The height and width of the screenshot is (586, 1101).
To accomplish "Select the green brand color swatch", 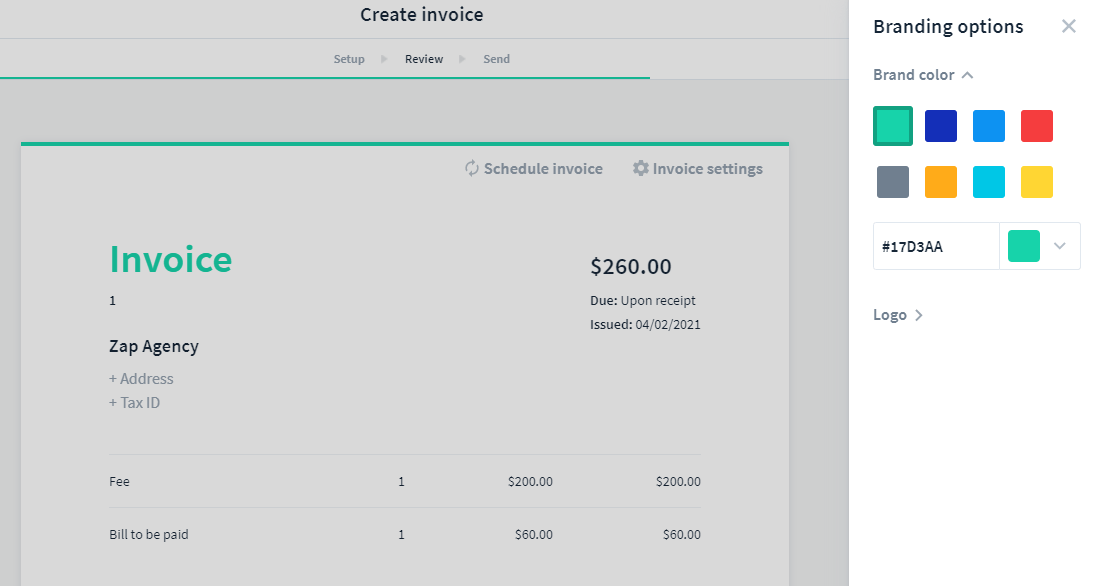I will (x=892, y=125).
